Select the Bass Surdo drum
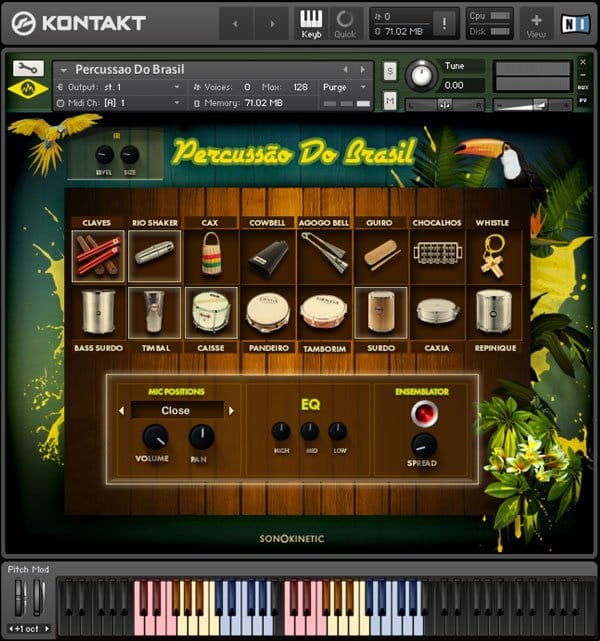The width and height of the screenshot is (600, 641). pos(98,313)
